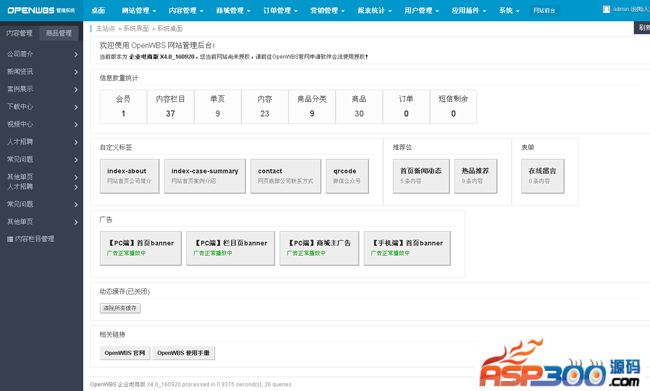Click the 清除所有缓存 button
The width and height of the screenshot is (650, 391).
click(120, 308)
